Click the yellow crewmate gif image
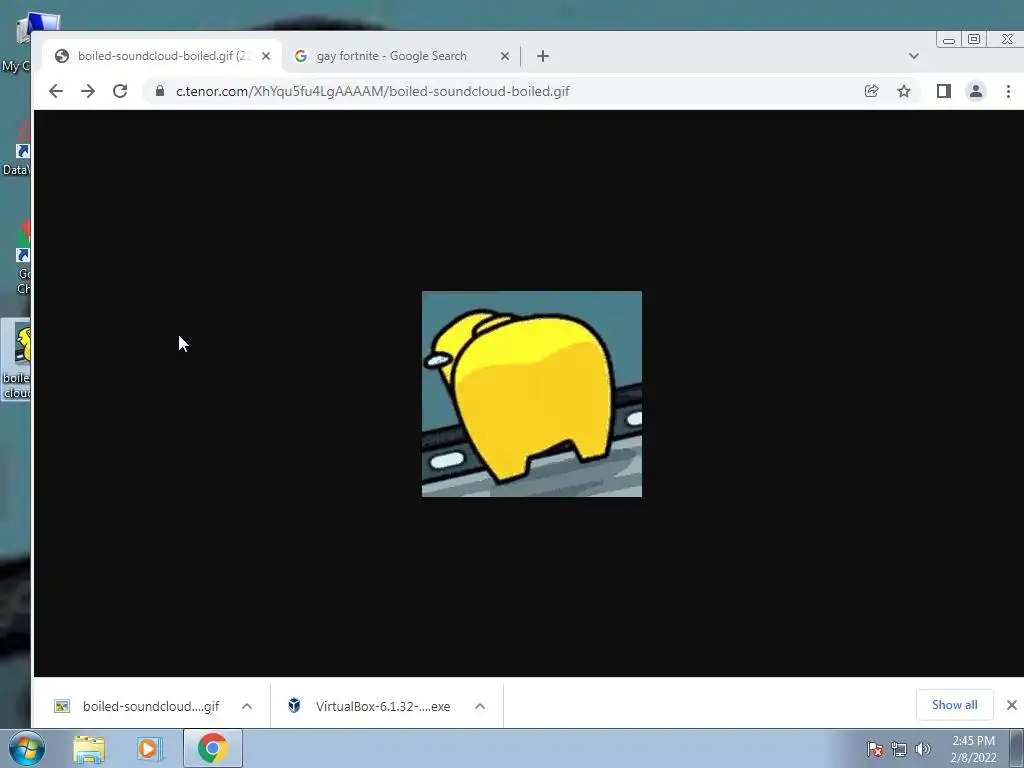Viewport: 1024px width, 768px height. (532, 394)
